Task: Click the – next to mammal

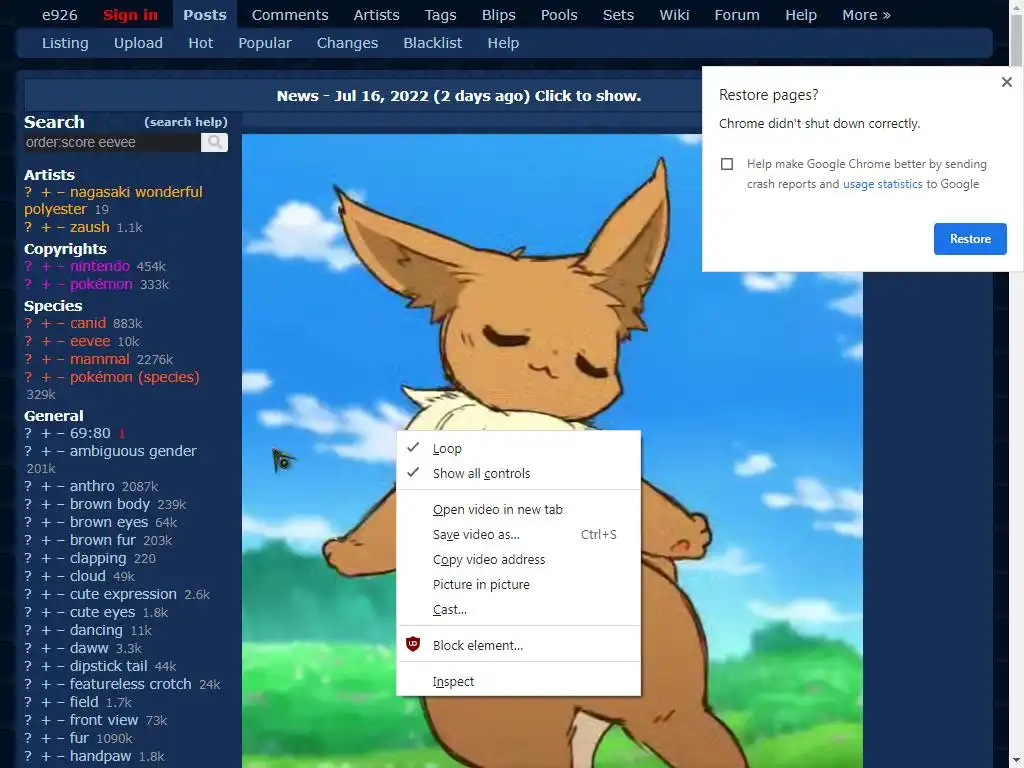Action: (61, 359)
